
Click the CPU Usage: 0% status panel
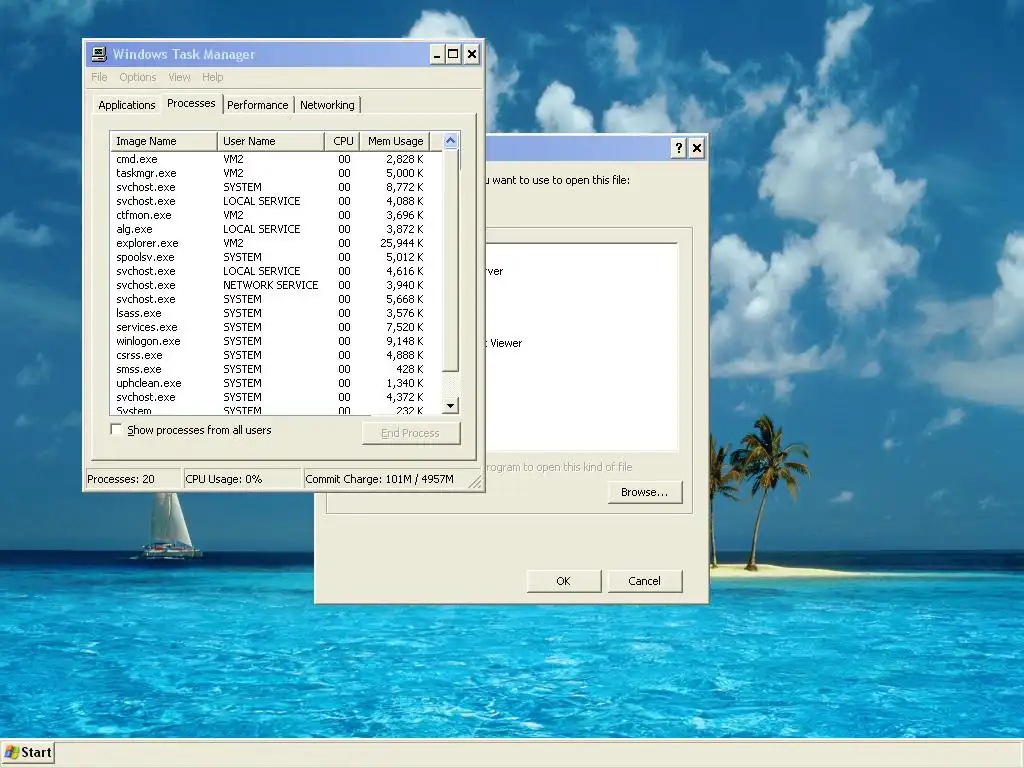coord(242,479)
